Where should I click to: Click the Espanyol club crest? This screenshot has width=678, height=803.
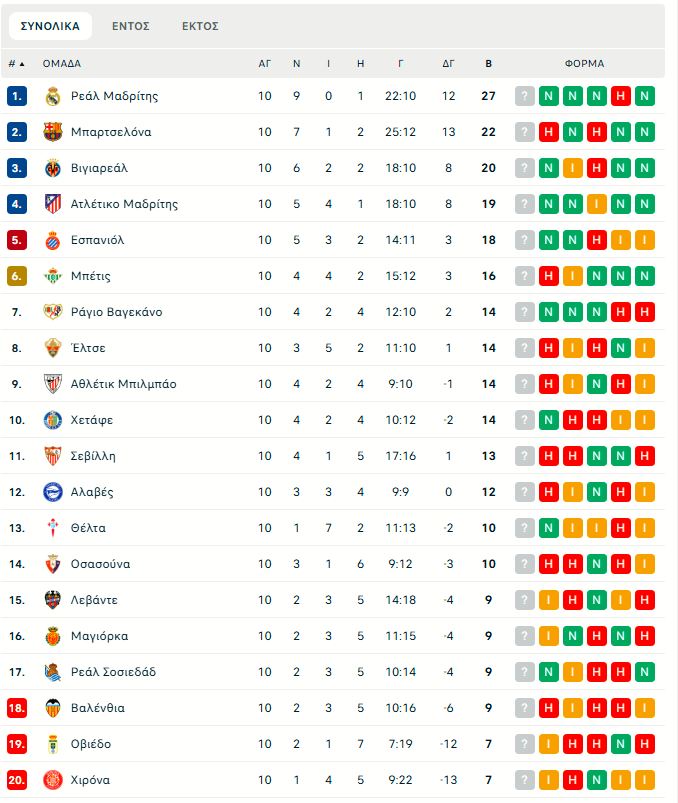[x=53, y=240]
